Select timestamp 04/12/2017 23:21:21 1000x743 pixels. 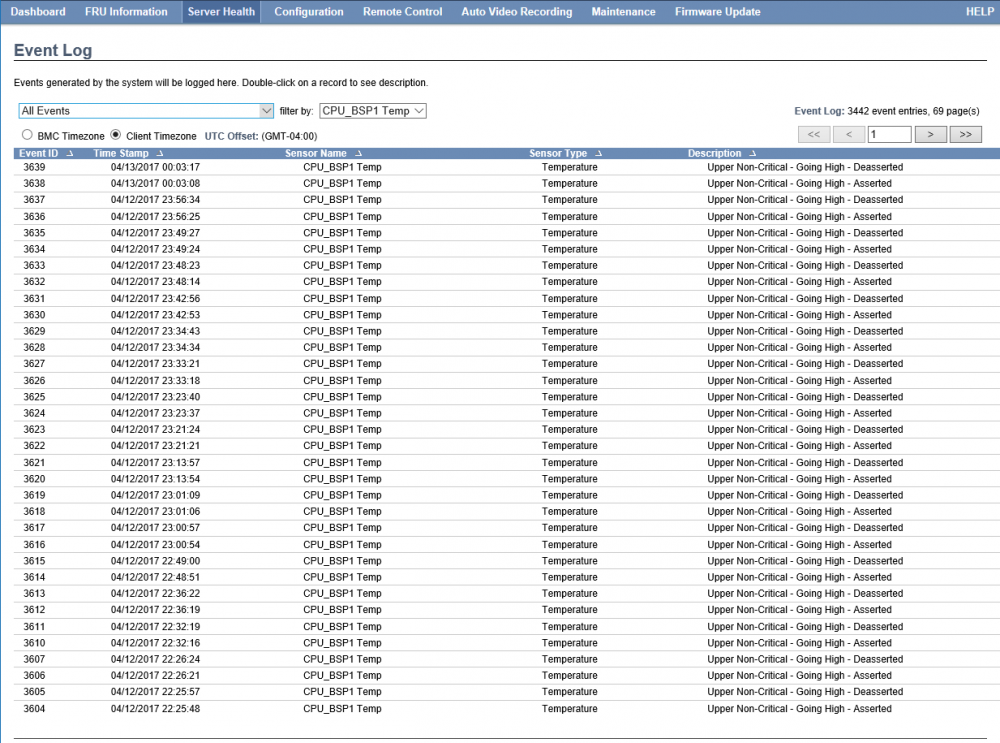(155, 446)
